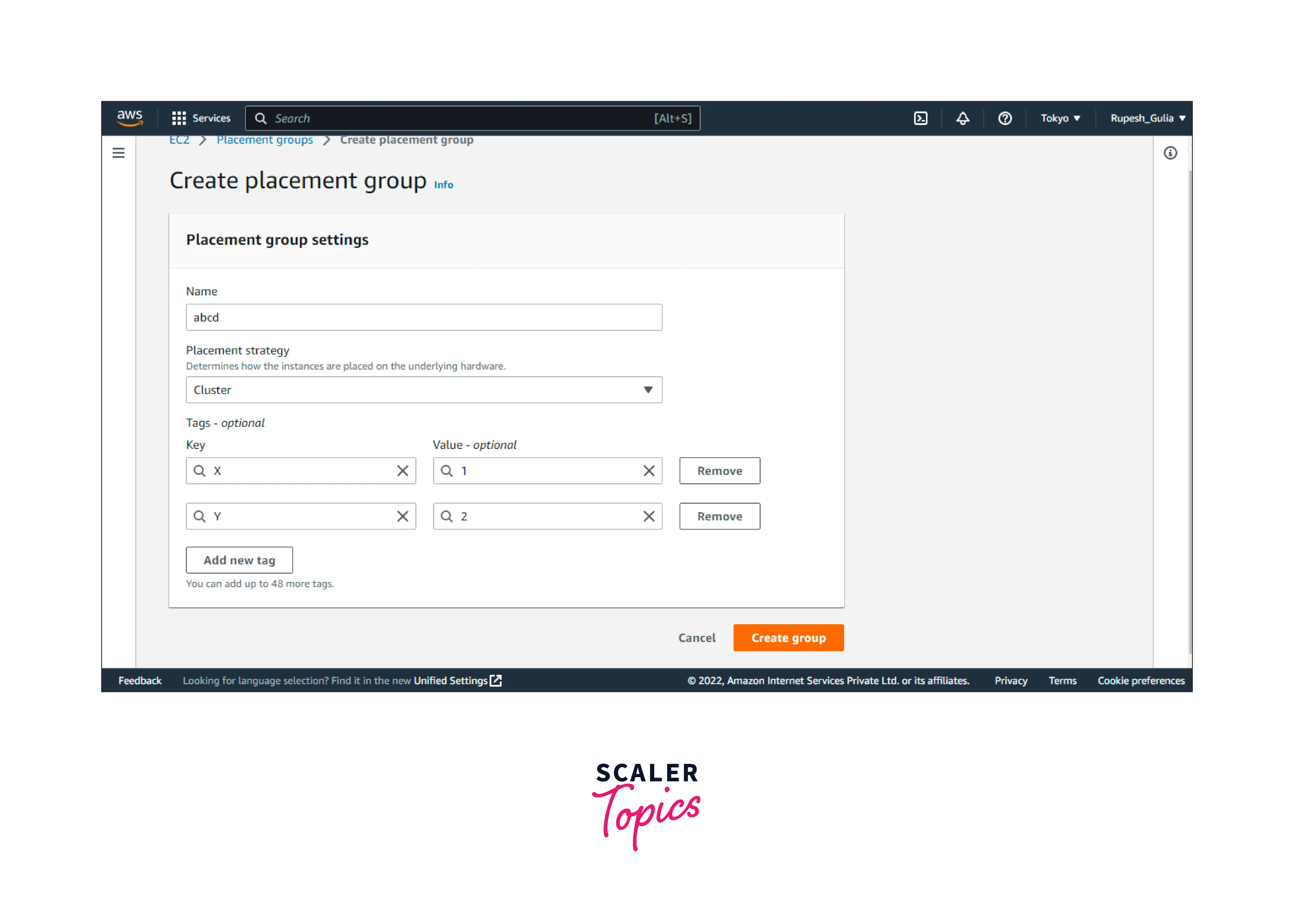Expand the Rupesh_Gulia account menu
Screen dimensions: 1294x924
click(x=1147, y=118)
